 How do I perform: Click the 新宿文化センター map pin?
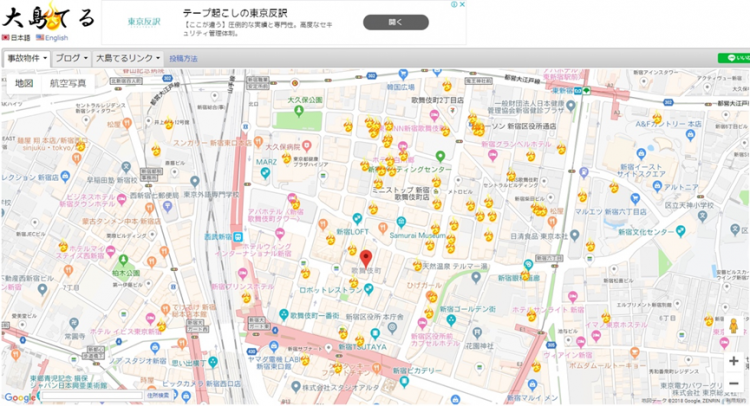point(680,231)
